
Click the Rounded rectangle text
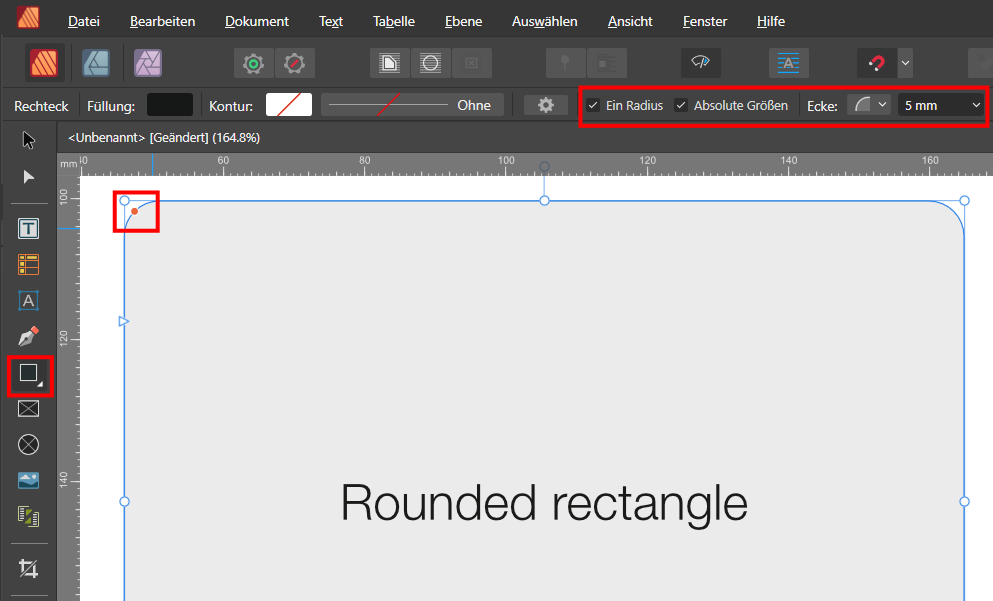click(x=544, y=503)
